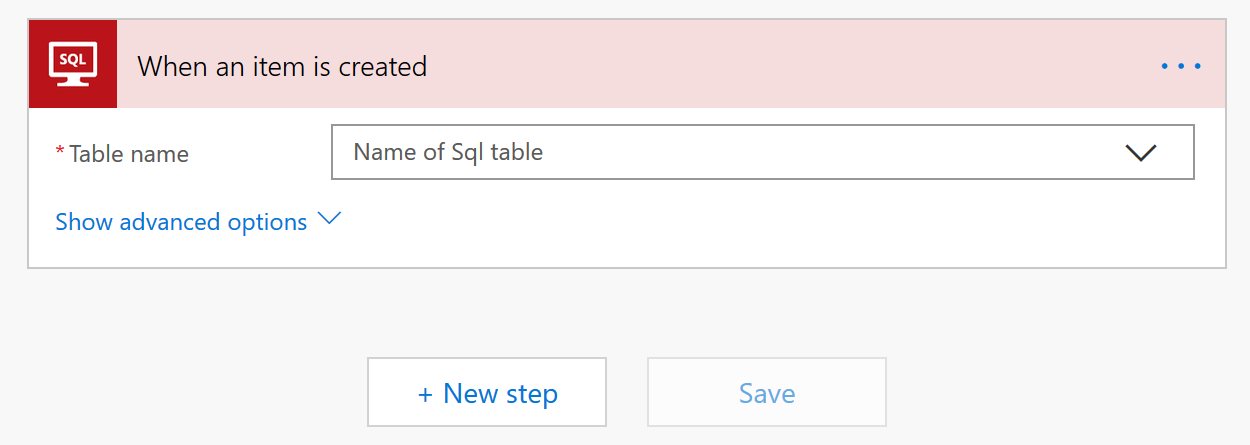1250x445 pixels.
Task: Click the monitor graphic inside the SQL tile
Action: (x=73, y=63)
